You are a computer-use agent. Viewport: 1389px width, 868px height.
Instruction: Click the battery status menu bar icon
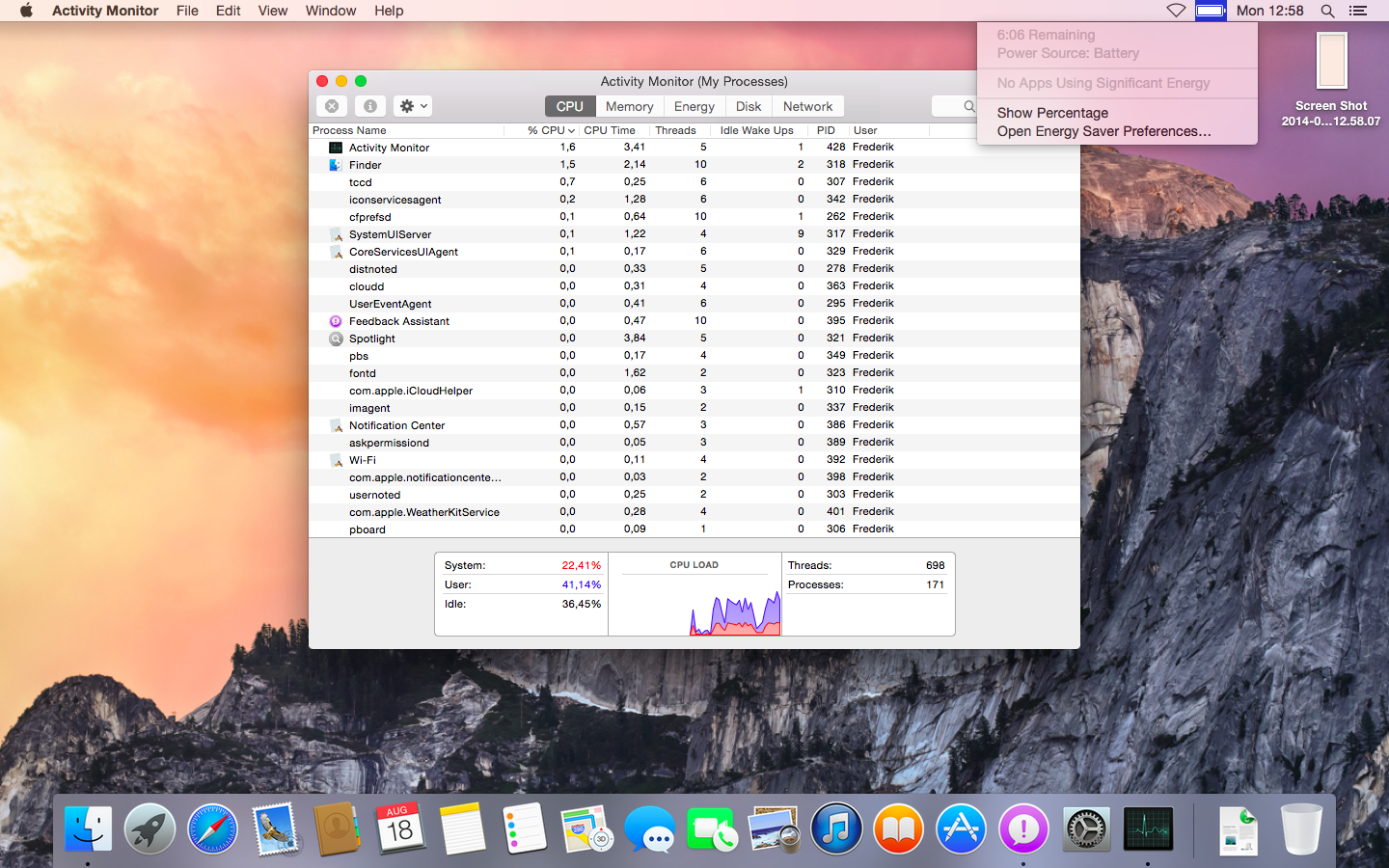tap(1211, 11)
